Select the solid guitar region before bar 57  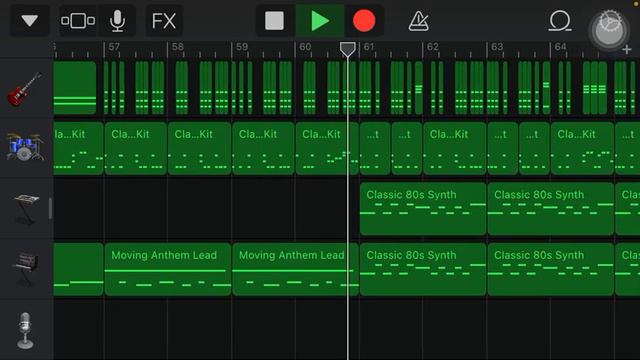75,88
